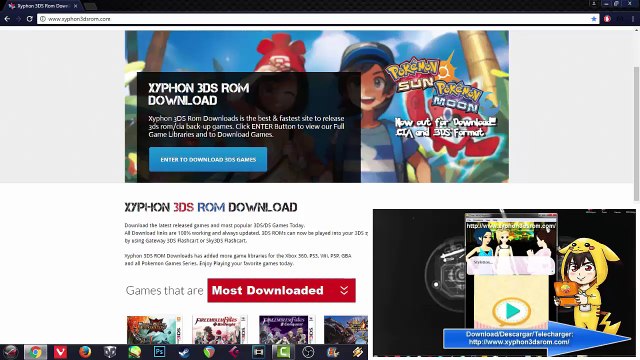Open the fourth dark dragon game cover
640x360 pixels.
tap(346, 330)
